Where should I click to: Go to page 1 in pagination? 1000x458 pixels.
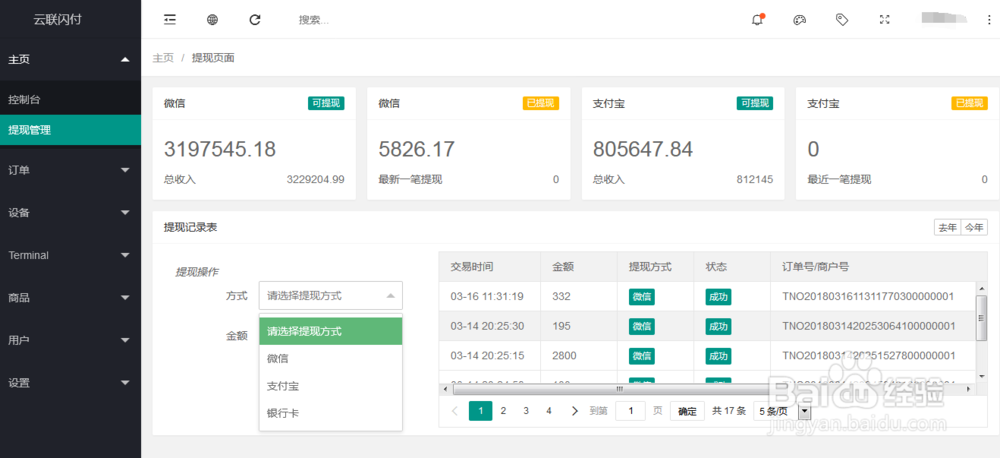click(x=480, y=411)
